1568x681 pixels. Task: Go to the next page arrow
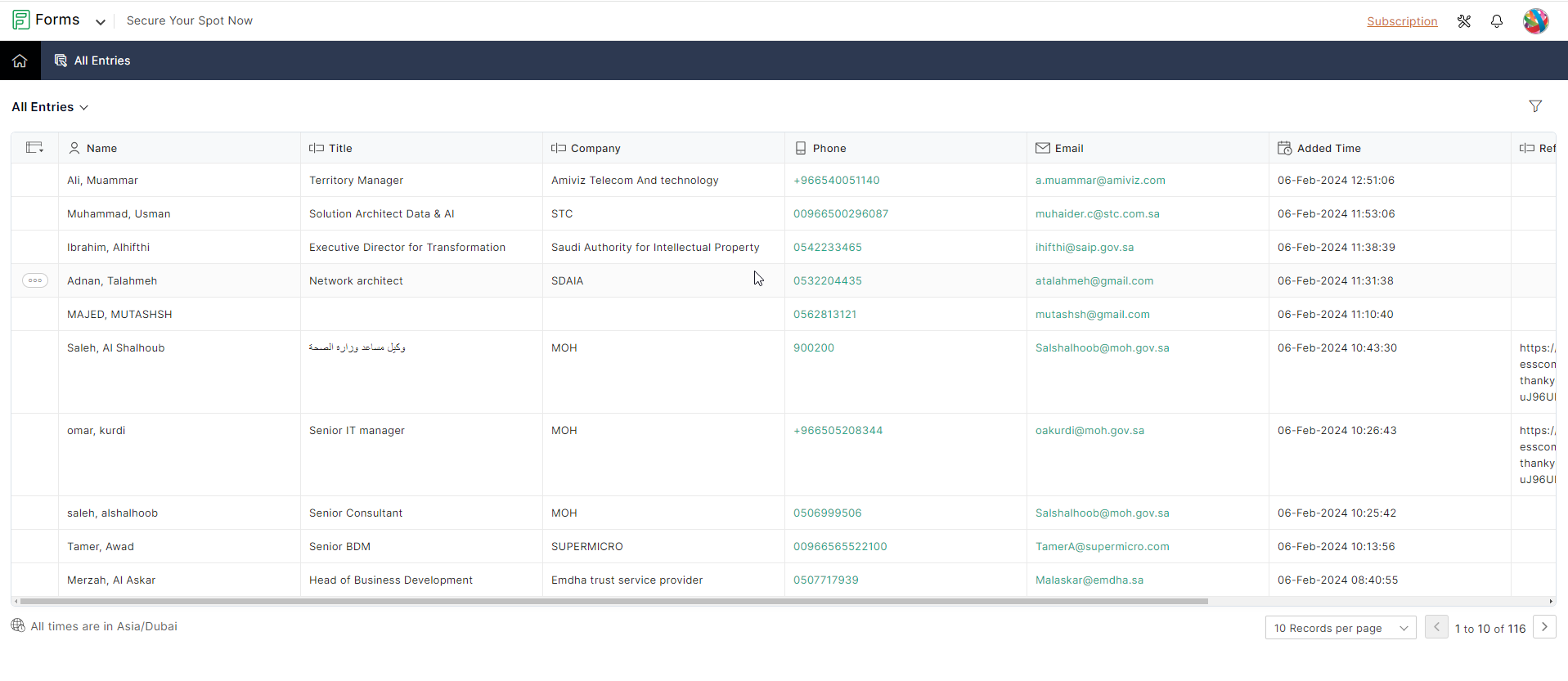pyautogui.click(x=1544, y=627)
